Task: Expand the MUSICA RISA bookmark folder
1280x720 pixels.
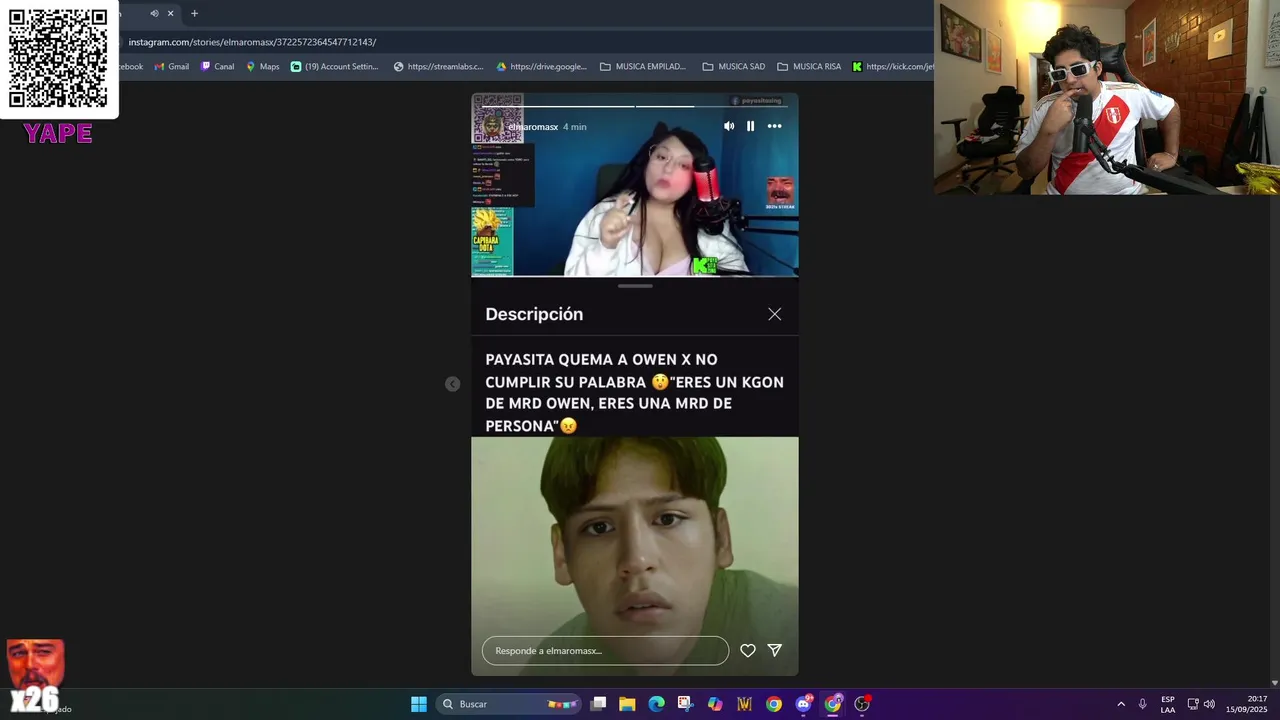Action: point(809,67)
